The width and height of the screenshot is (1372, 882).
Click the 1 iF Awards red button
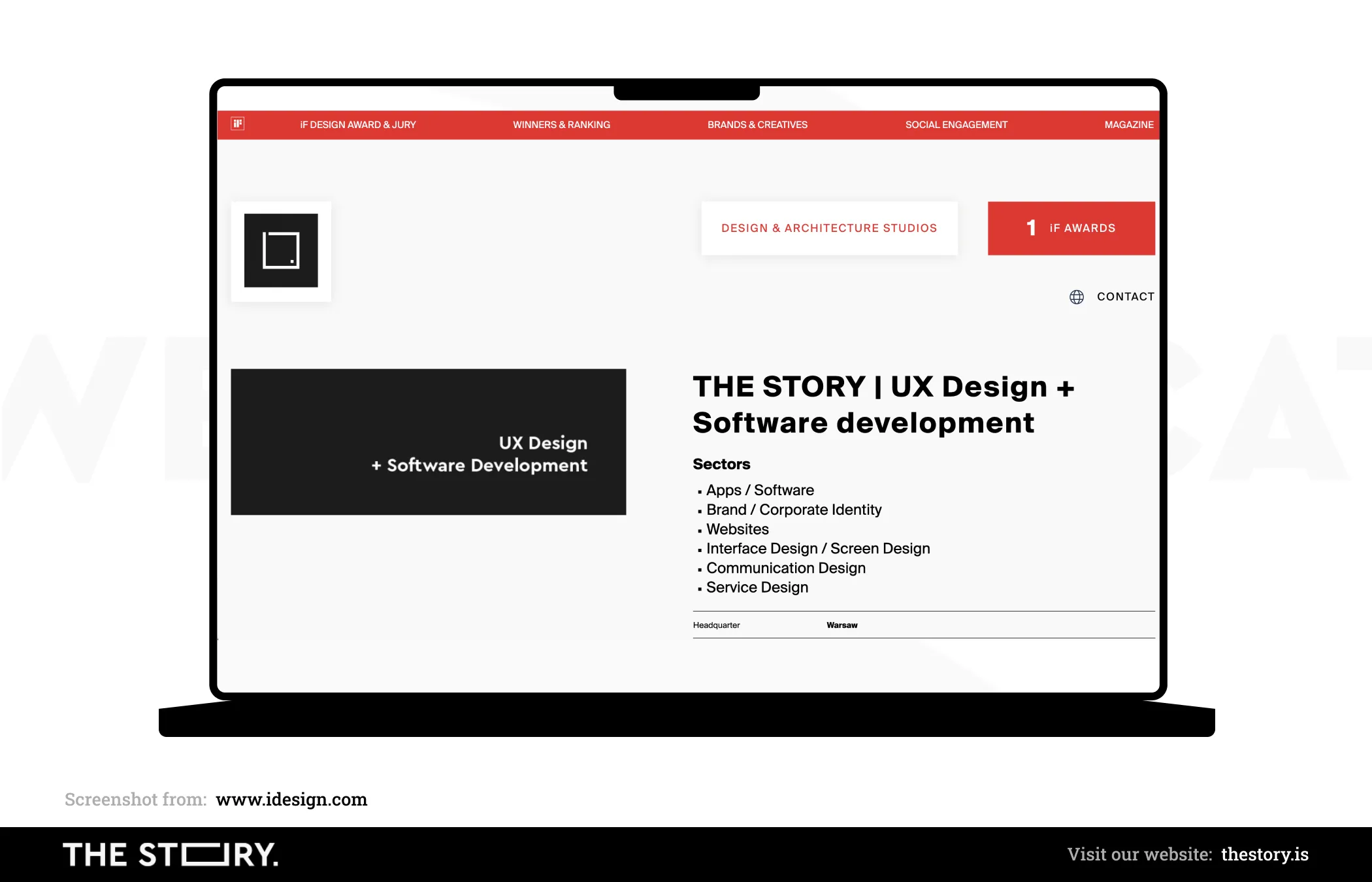1071,228
